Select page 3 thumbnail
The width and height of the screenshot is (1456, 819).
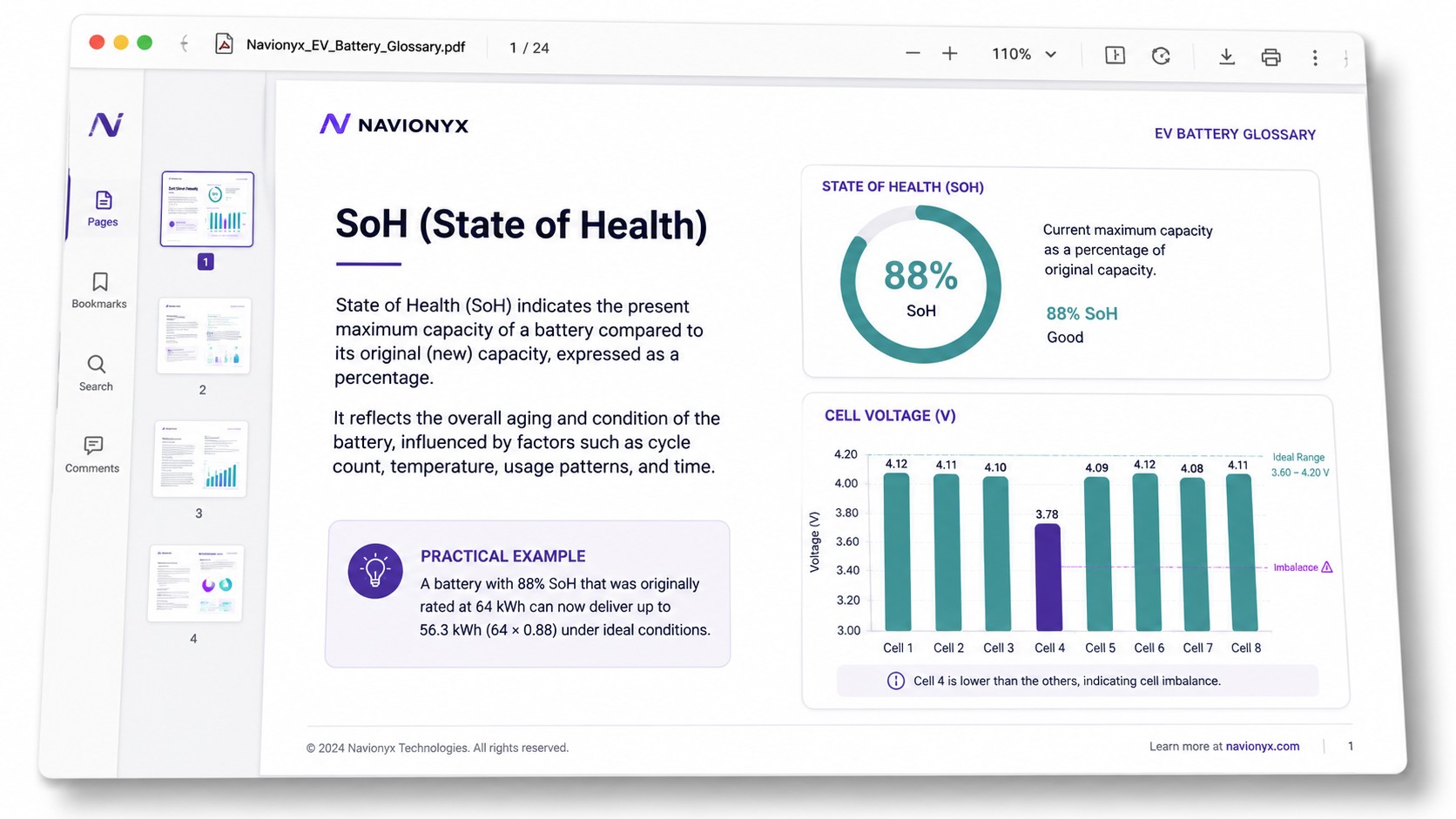(200, 460)
